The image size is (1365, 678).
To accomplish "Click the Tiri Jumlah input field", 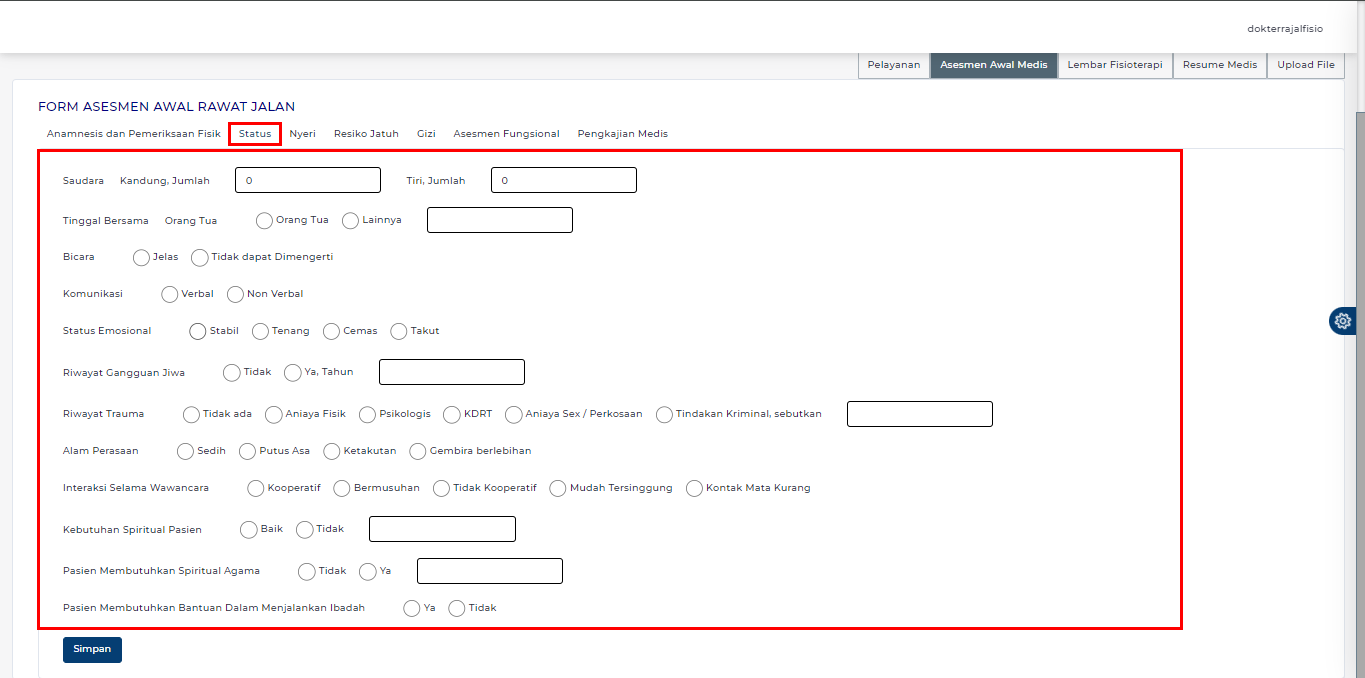I will (x=563, y=180).
